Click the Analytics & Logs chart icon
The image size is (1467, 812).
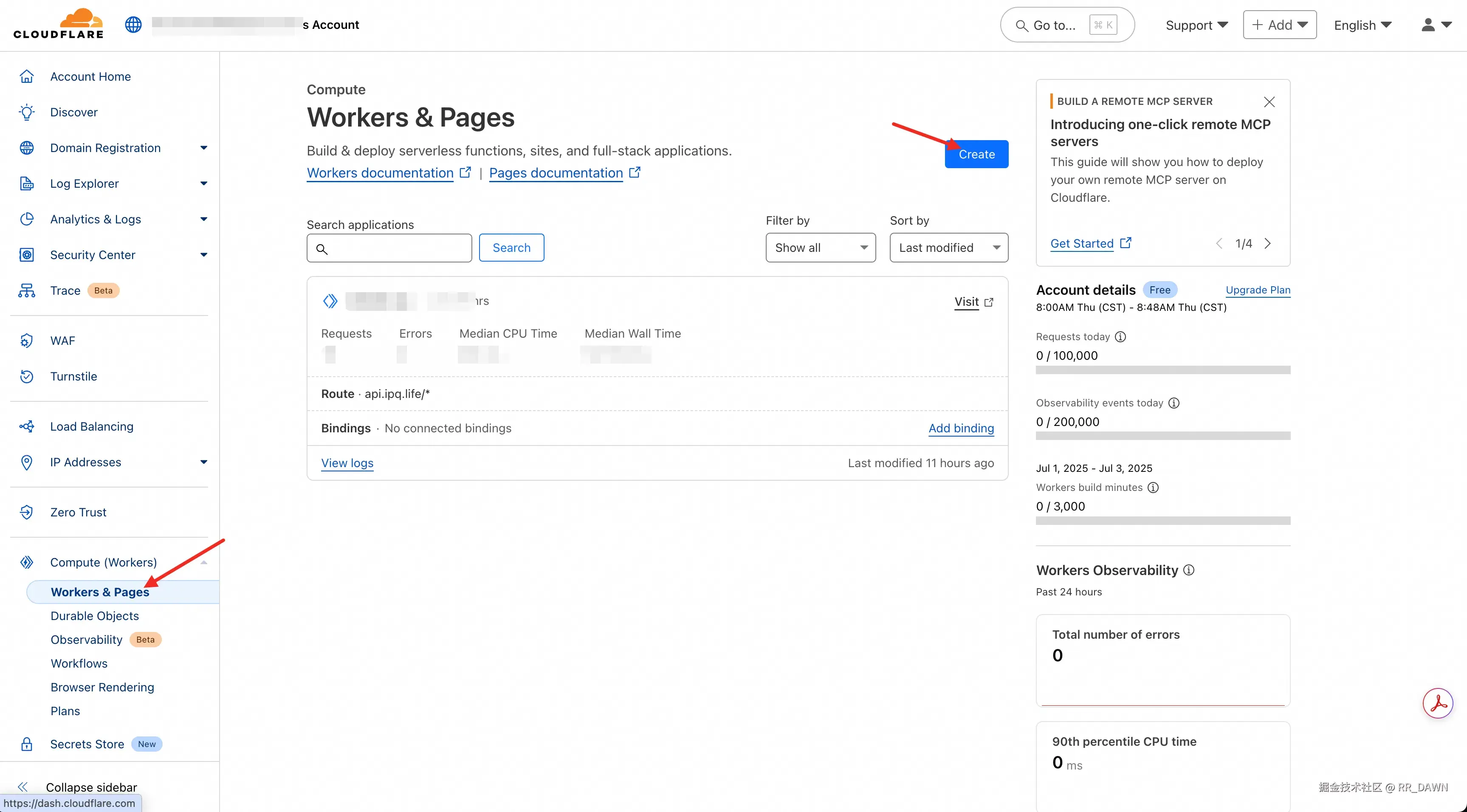pos(27,219)
